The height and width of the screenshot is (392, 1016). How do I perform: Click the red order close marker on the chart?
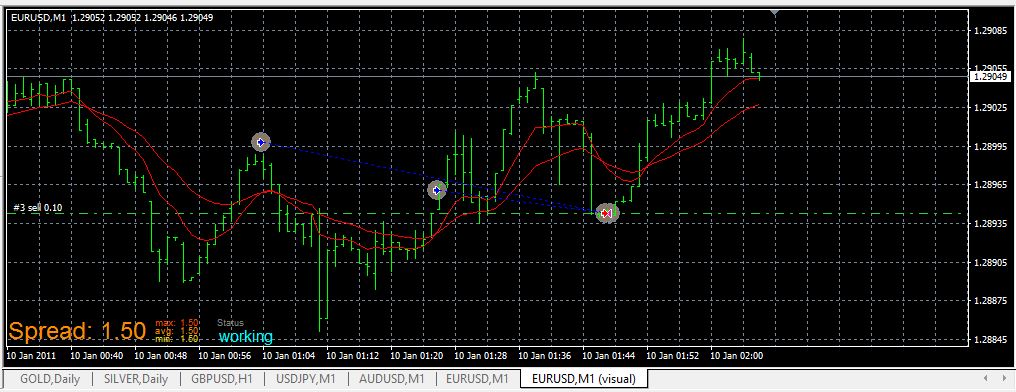coord(606,213)
